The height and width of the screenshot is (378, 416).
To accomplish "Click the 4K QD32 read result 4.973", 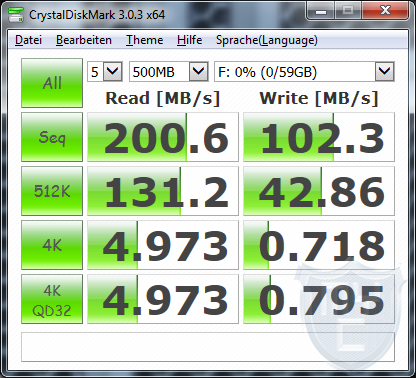I will pyautogui.click(x=163, y=299).
